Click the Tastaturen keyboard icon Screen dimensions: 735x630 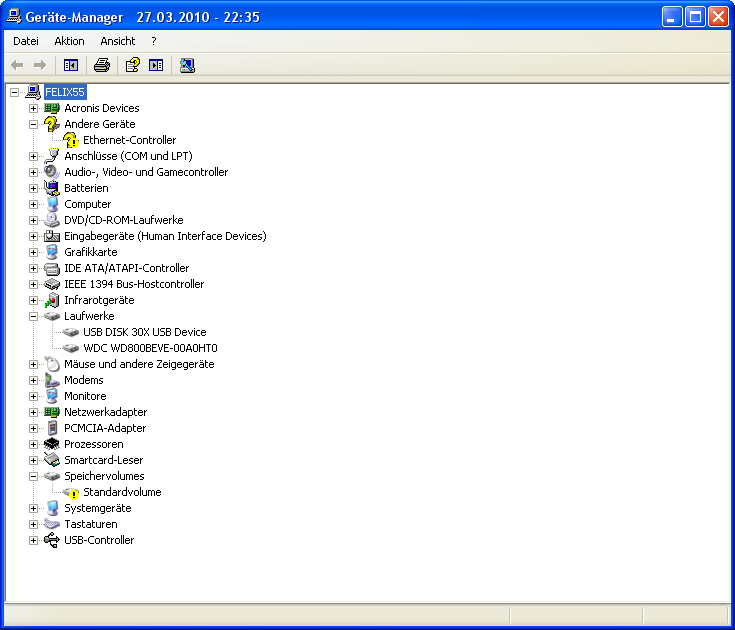click(x=52, y=524)
